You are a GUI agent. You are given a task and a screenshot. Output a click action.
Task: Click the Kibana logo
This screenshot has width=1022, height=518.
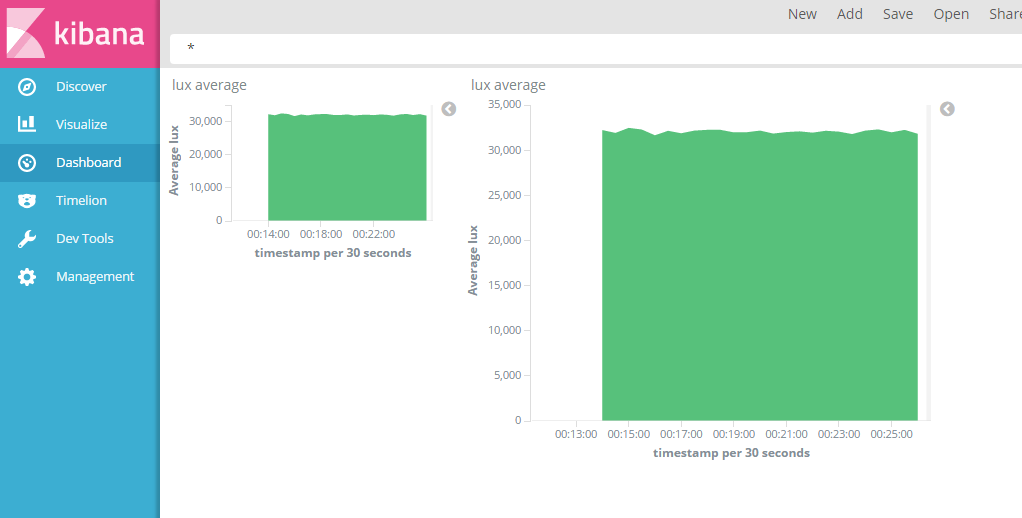[78, 33]
